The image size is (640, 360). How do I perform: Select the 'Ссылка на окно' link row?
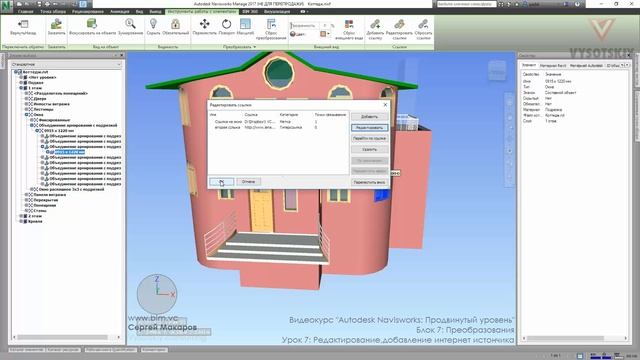point(278,122)
